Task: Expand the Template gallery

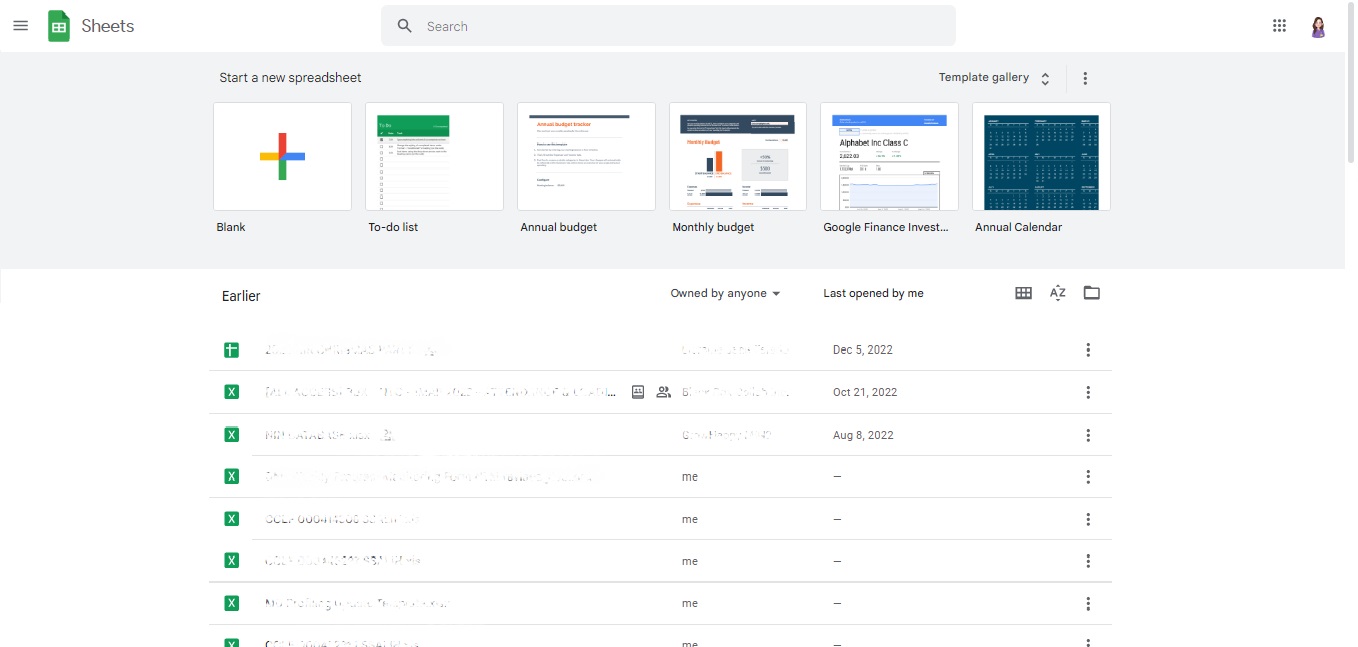Action: pos(995,78)
